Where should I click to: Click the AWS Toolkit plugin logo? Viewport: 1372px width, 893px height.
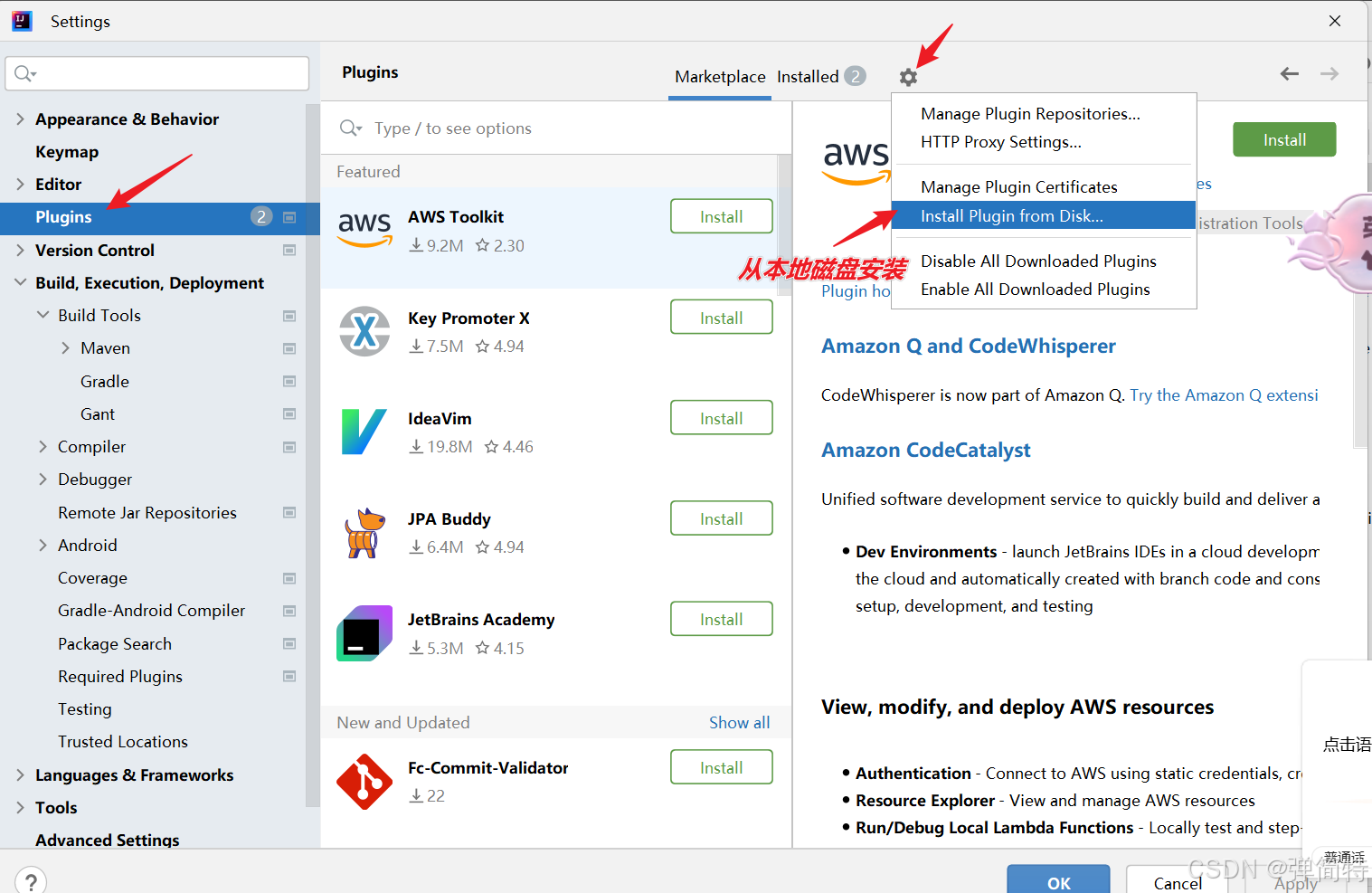tap(364, 229)
